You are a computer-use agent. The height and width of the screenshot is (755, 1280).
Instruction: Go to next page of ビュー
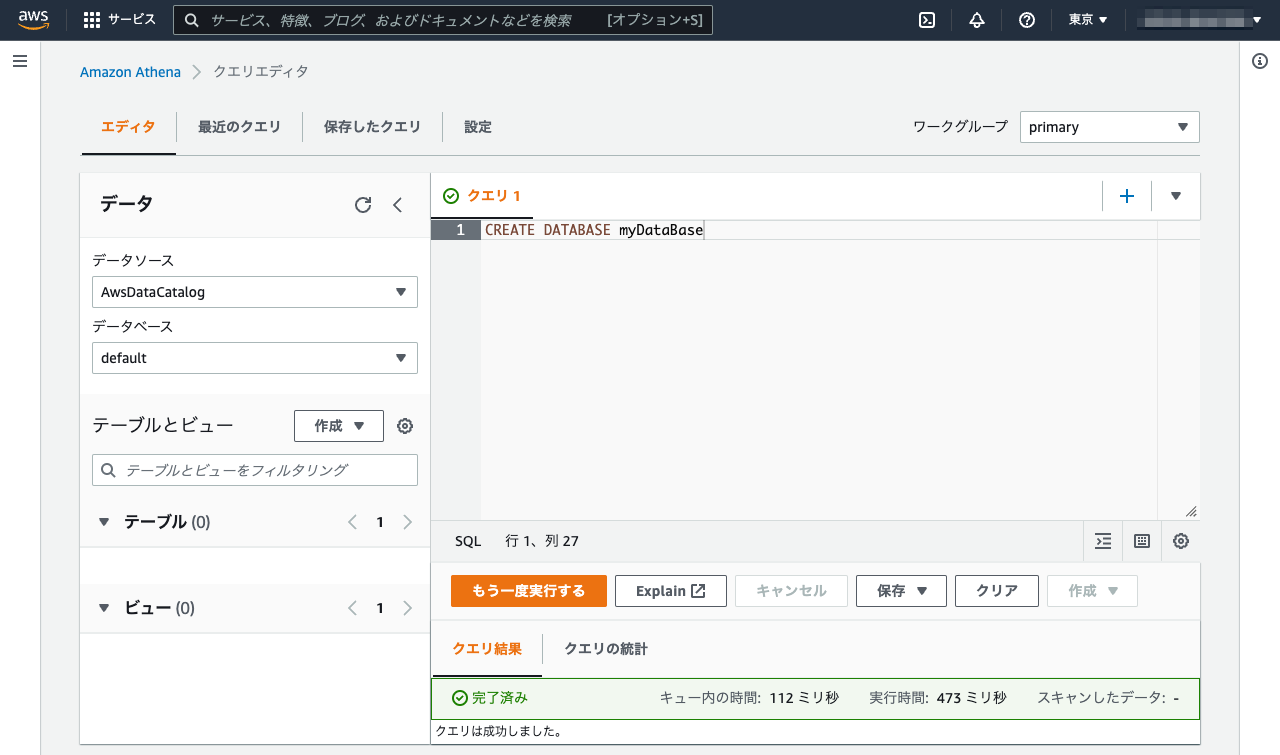click(407, 608)
